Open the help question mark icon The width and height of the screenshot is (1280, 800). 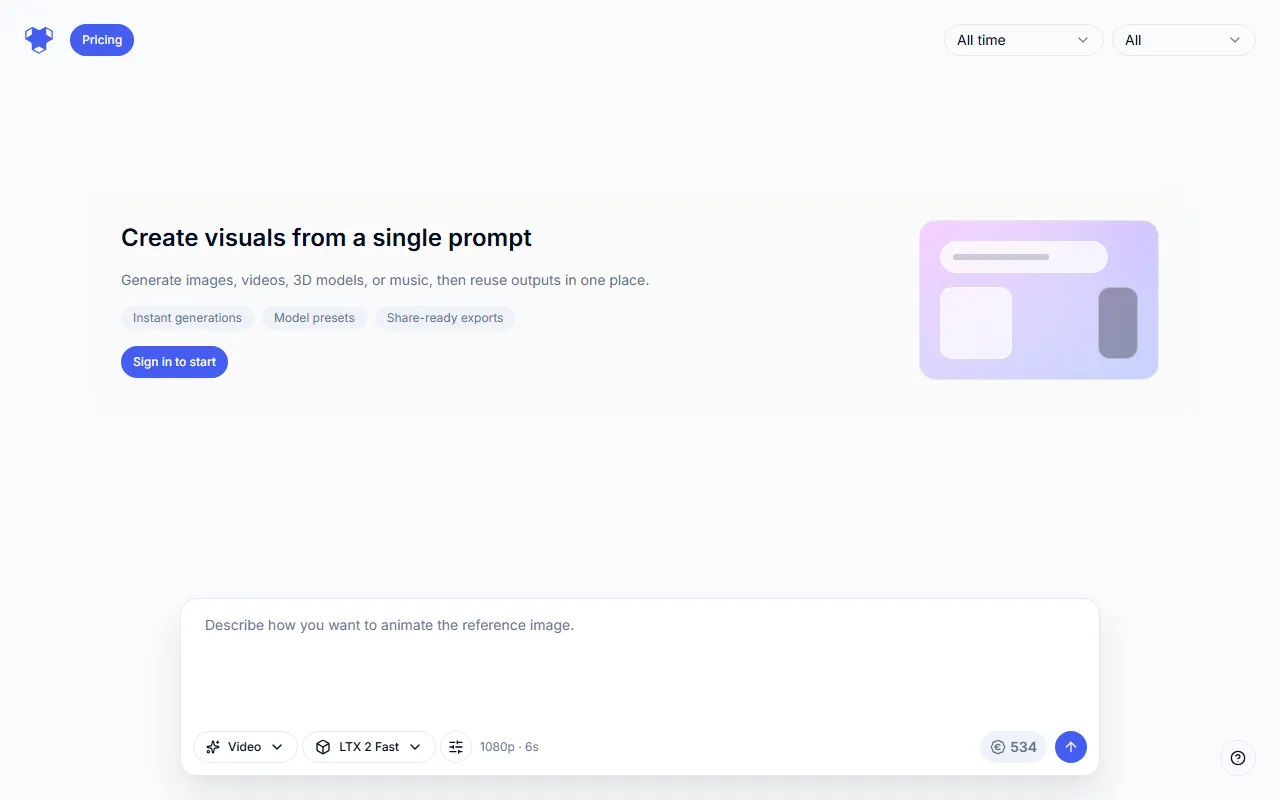tap(1238, 758)
